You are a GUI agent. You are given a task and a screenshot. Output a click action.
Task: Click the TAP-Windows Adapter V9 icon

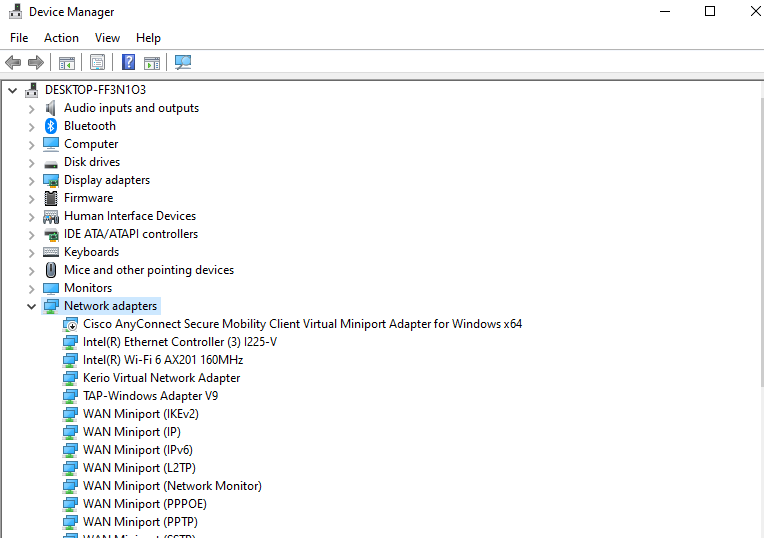click(71, 396)
